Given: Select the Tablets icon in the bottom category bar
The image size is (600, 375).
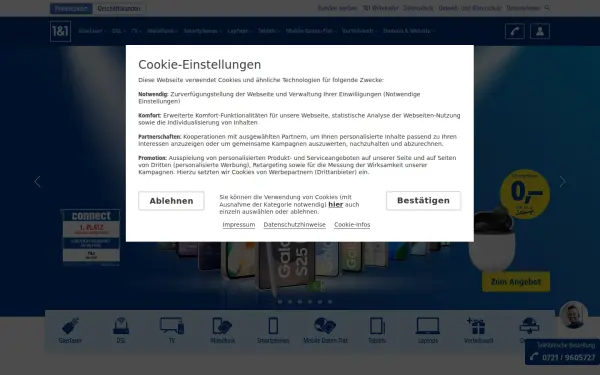Looking at the screenshot, I should pos(377,326).
